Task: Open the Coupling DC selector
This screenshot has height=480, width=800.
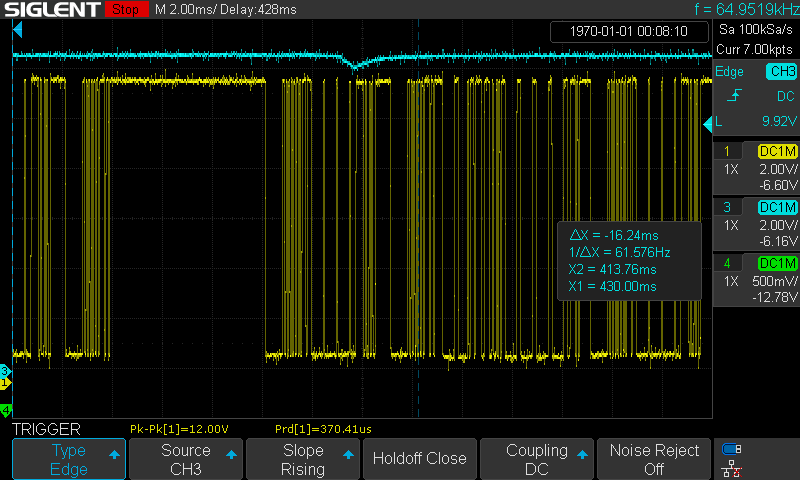Action: 536,459
